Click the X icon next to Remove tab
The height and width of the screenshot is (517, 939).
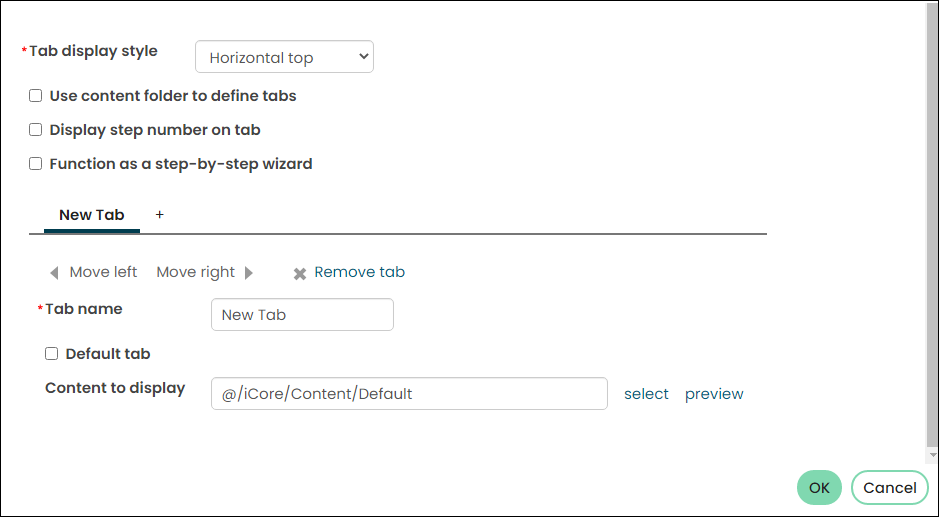pos(300,274)
